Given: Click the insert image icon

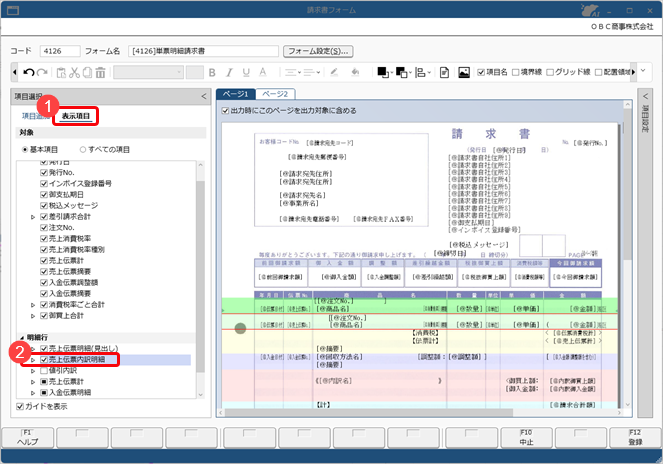Looking at the screenshot, I should [x=464, y=72].
